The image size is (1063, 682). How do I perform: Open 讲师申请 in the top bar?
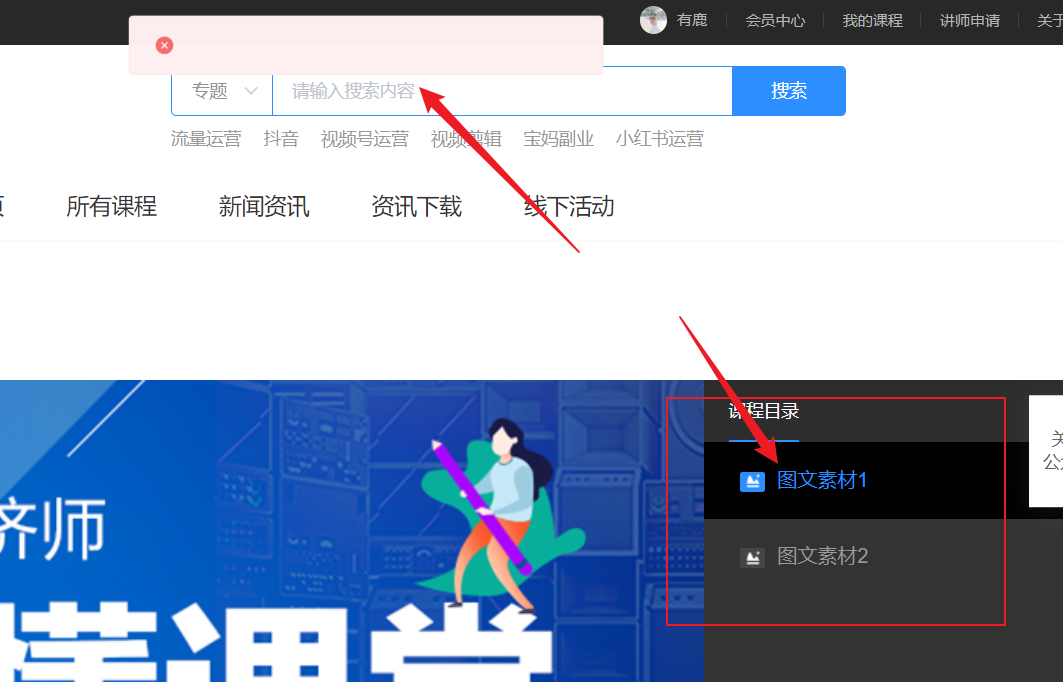(969, 20)
